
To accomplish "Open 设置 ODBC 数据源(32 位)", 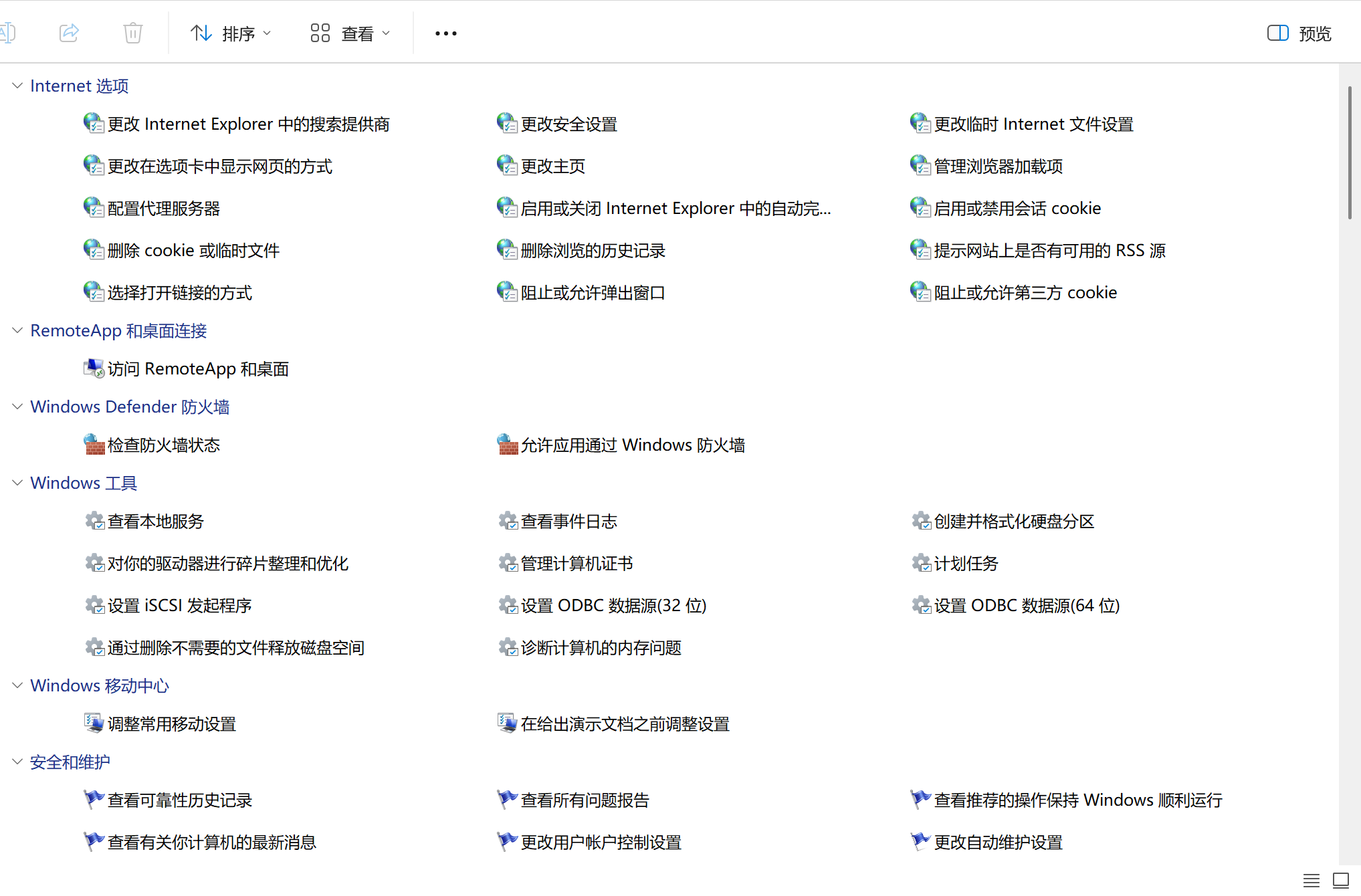I will pyautogui.click(x=614, y=606).
